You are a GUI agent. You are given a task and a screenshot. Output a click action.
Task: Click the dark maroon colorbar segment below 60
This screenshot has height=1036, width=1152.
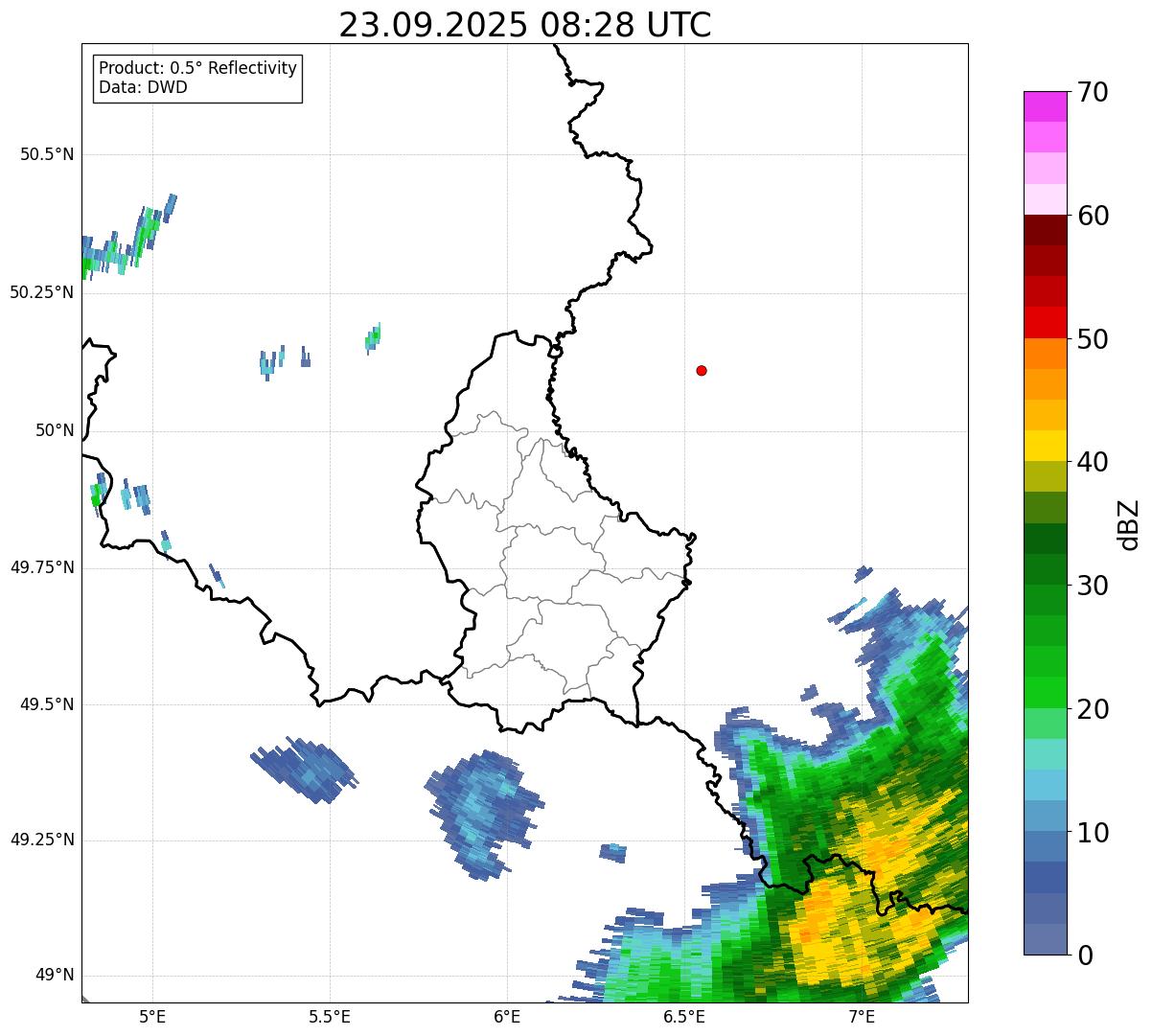[1045, 230]
